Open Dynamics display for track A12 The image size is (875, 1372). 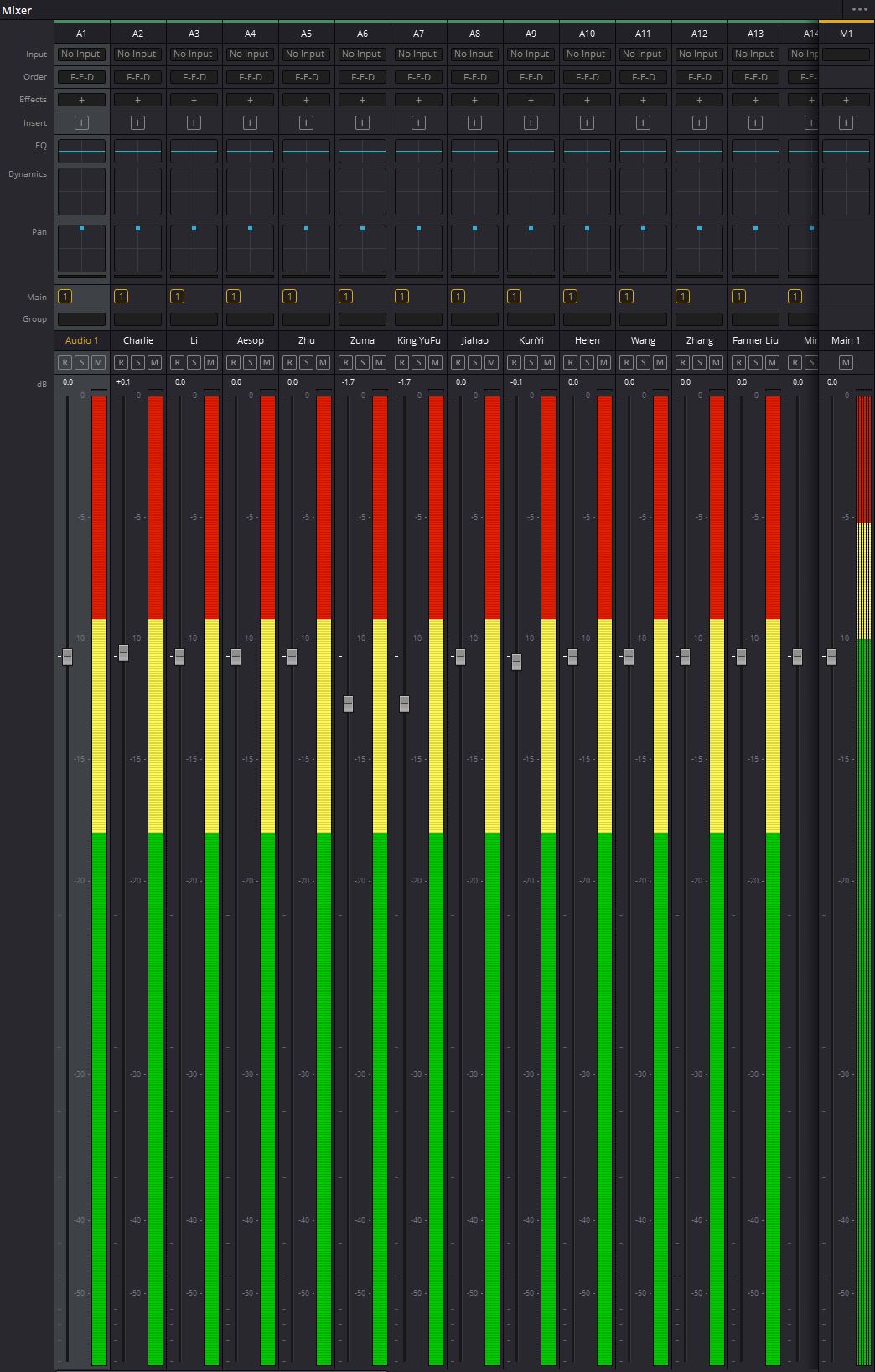click(x=699, y=192)
